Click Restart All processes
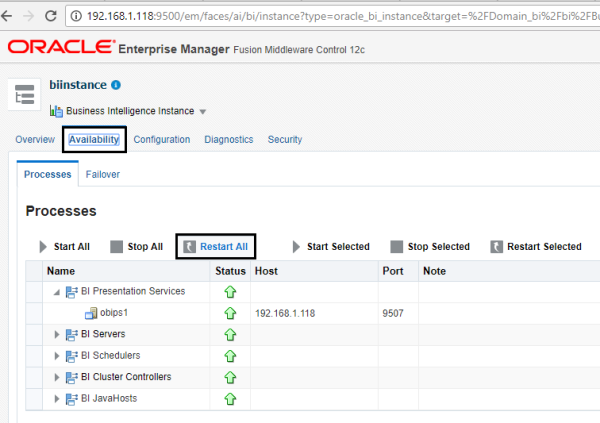This screenshot has width=600, height=423. coord(216,247)
